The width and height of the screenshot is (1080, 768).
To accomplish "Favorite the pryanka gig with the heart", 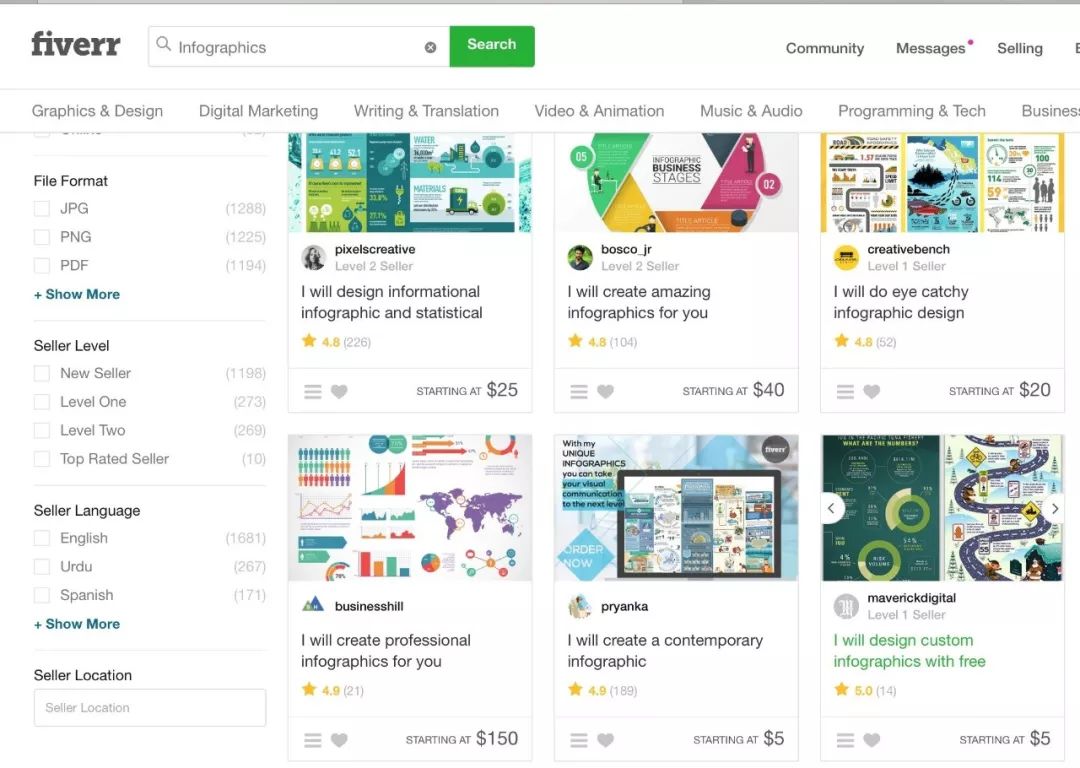I will tap(605, 740).
